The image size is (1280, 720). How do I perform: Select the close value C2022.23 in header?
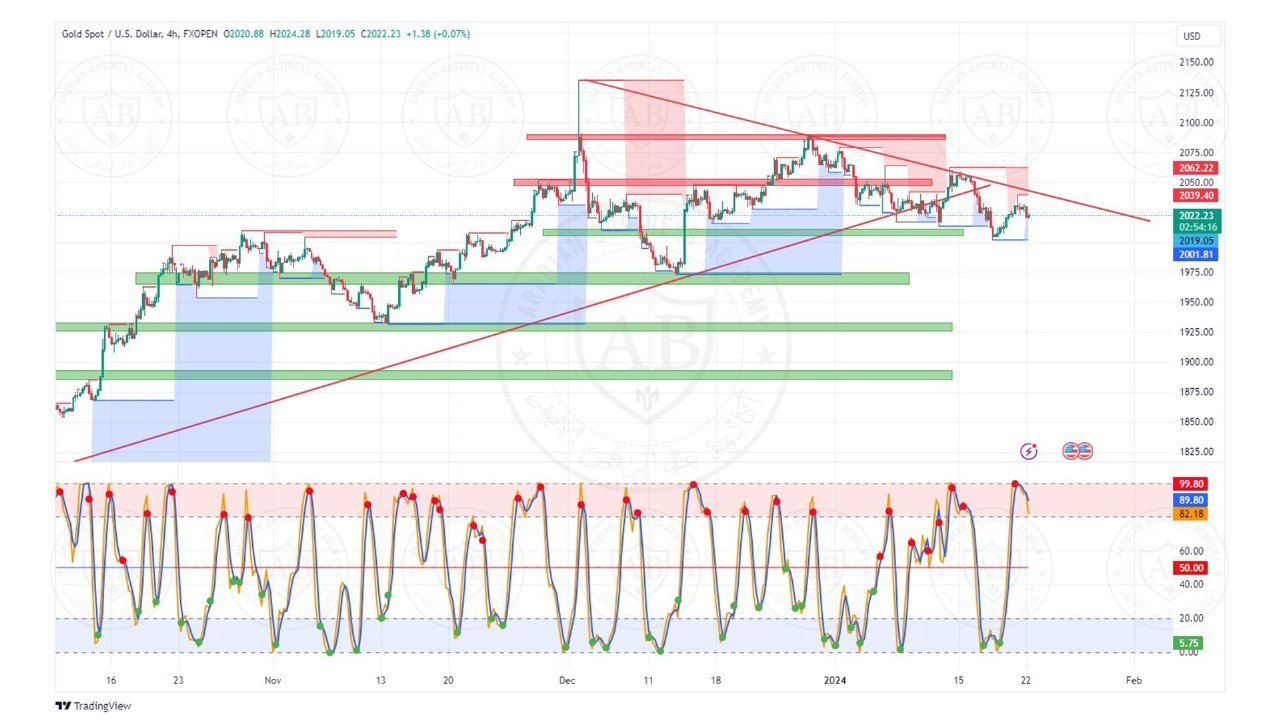tap(382, 34)
